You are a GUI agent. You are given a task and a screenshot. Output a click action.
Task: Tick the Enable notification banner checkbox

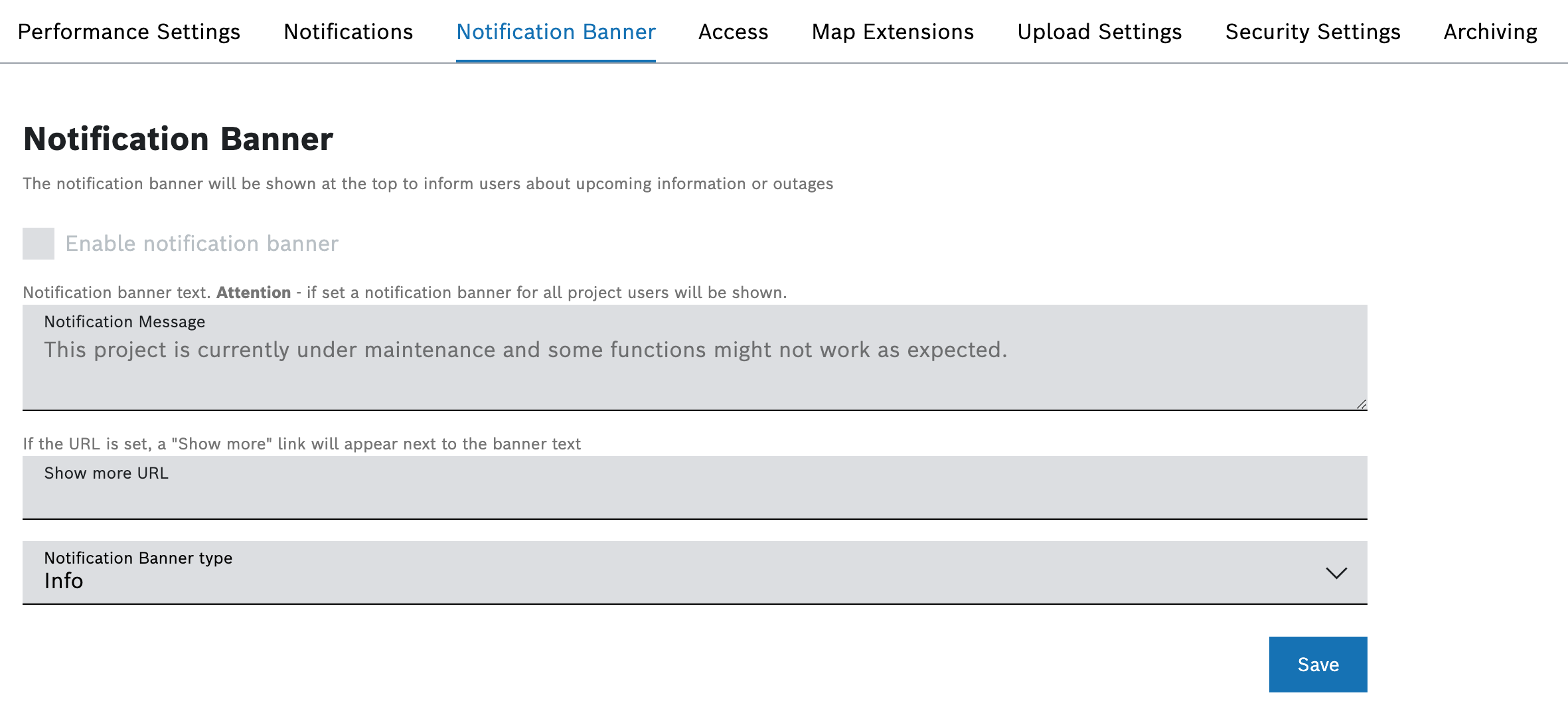(39, 244)
